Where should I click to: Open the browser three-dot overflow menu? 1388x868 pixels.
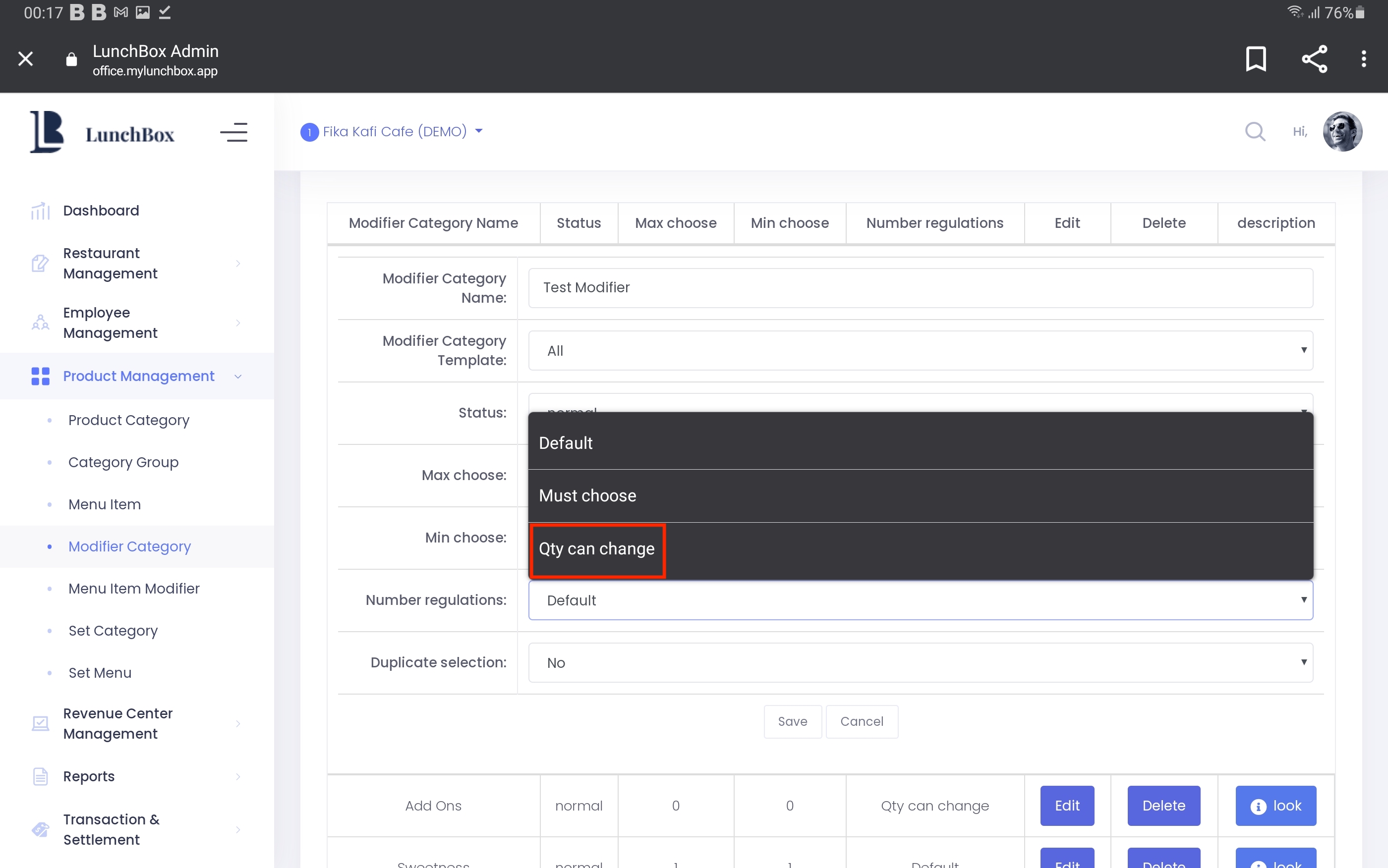point(1363,58)
